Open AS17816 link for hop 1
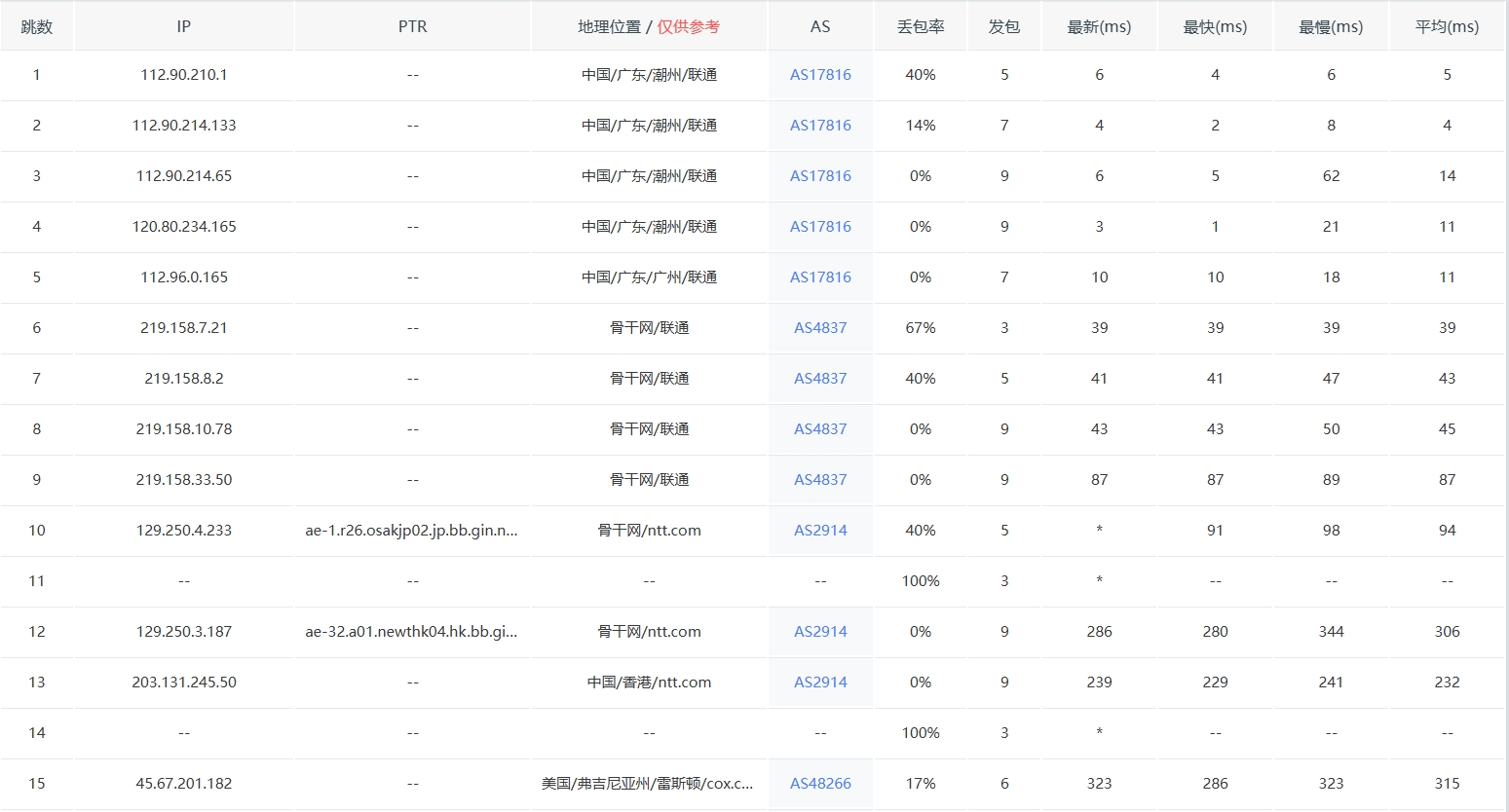The height and width of the screenshot is (812, 1509). 820,75
